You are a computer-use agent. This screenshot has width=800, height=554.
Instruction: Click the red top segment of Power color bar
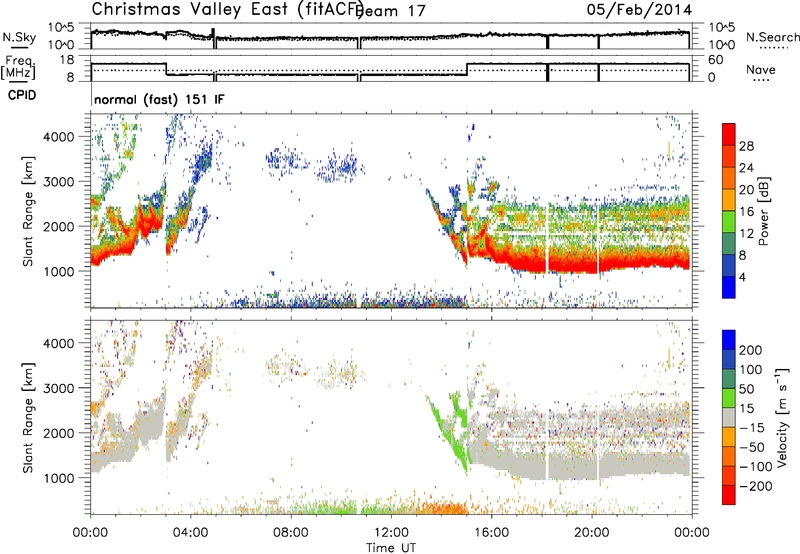click(x=729, y=134)
